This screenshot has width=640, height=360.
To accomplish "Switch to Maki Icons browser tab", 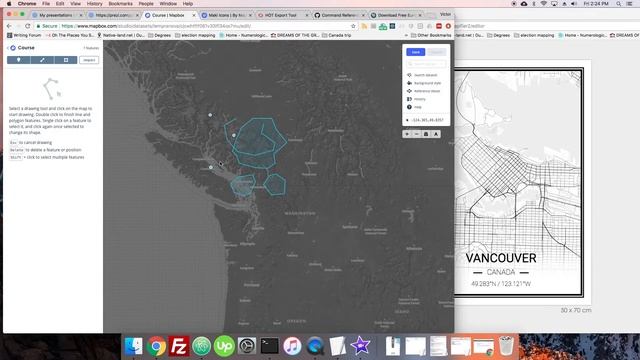I will tap(226, 15).
